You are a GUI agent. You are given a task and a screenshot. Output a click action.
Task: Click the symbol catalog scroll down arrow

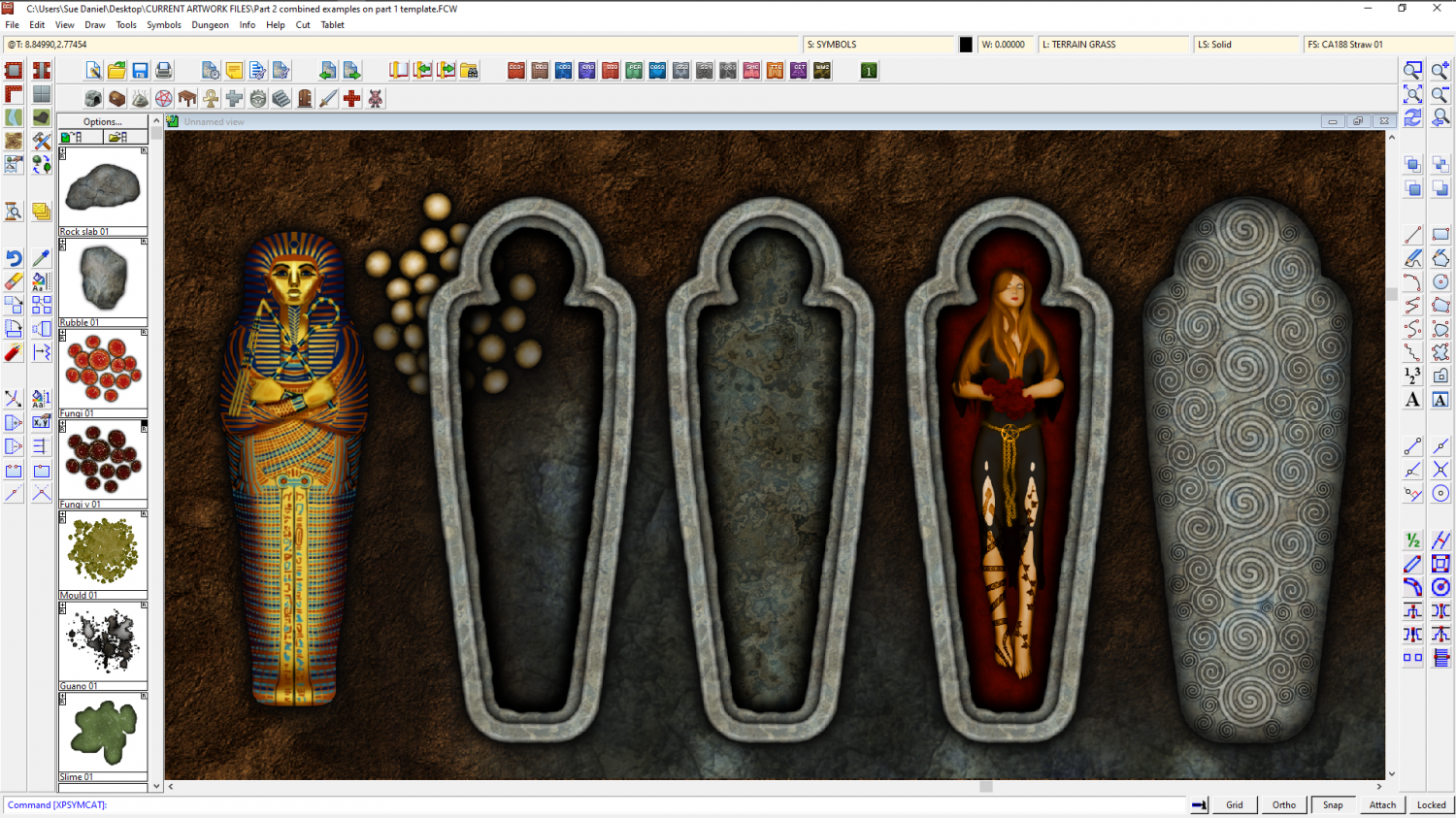click(156, 786)
